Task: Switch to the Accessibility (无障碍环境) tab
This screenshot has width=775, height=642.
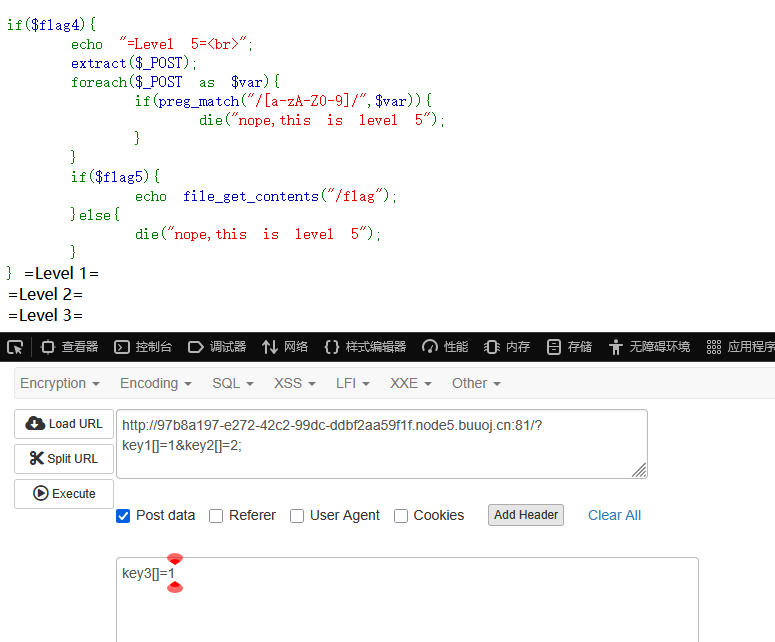Action: (649, 347)
